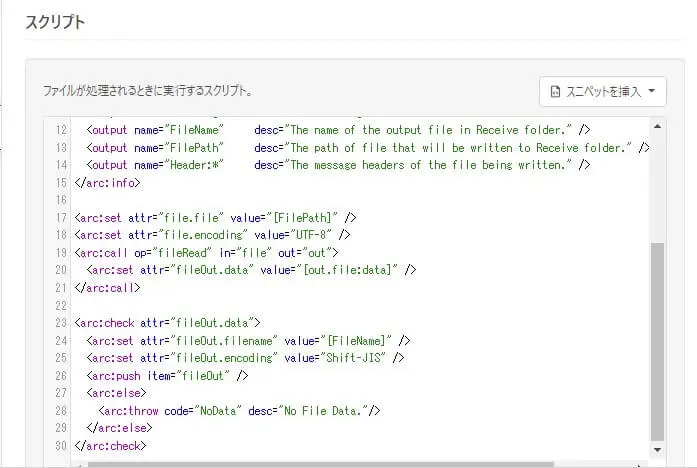Click the ファイルが処理されるときに実行するスクリプト description
The image size is (697, 468).
(x=148, y=91)
